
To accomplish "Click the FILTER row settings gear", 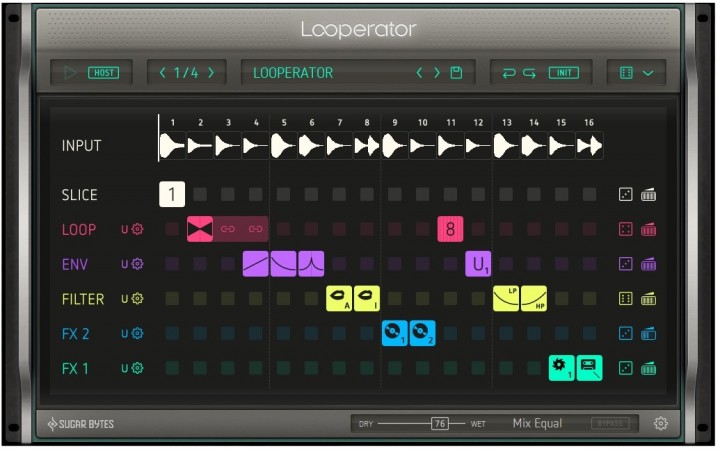I will tap(137, 299).
